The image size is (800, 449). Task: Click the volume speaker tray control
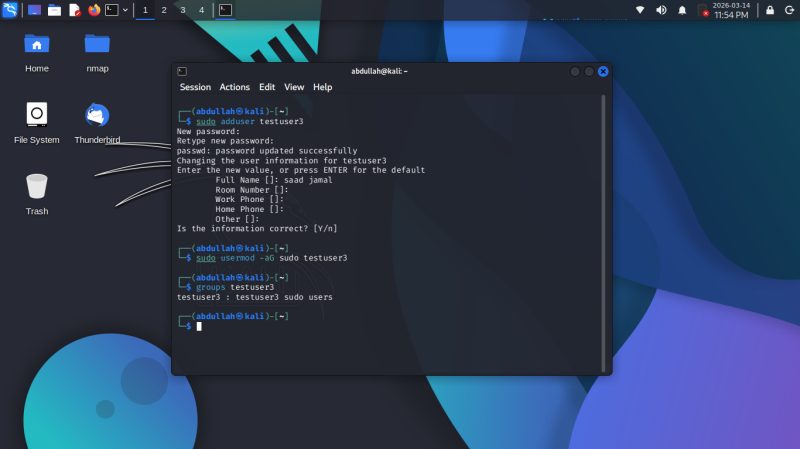pos(661,10)
